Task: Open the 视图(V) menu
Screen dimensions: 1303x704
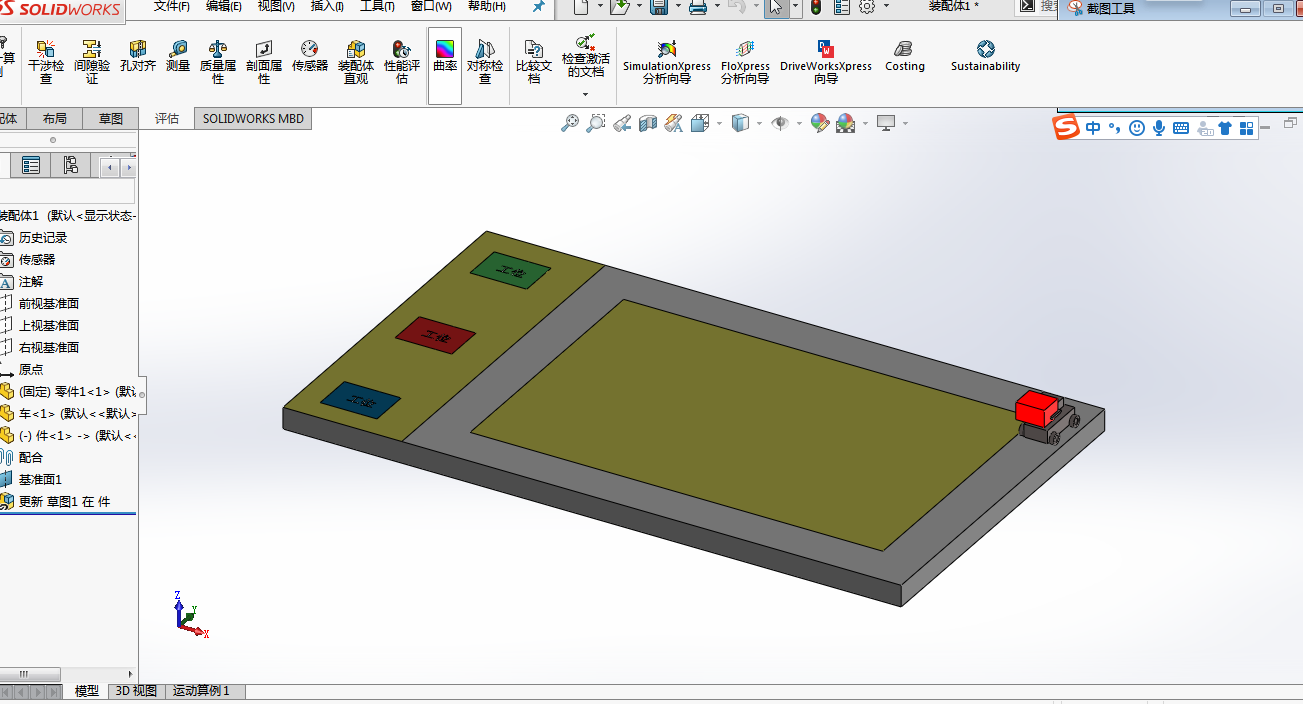Action: tap(276, 6)
